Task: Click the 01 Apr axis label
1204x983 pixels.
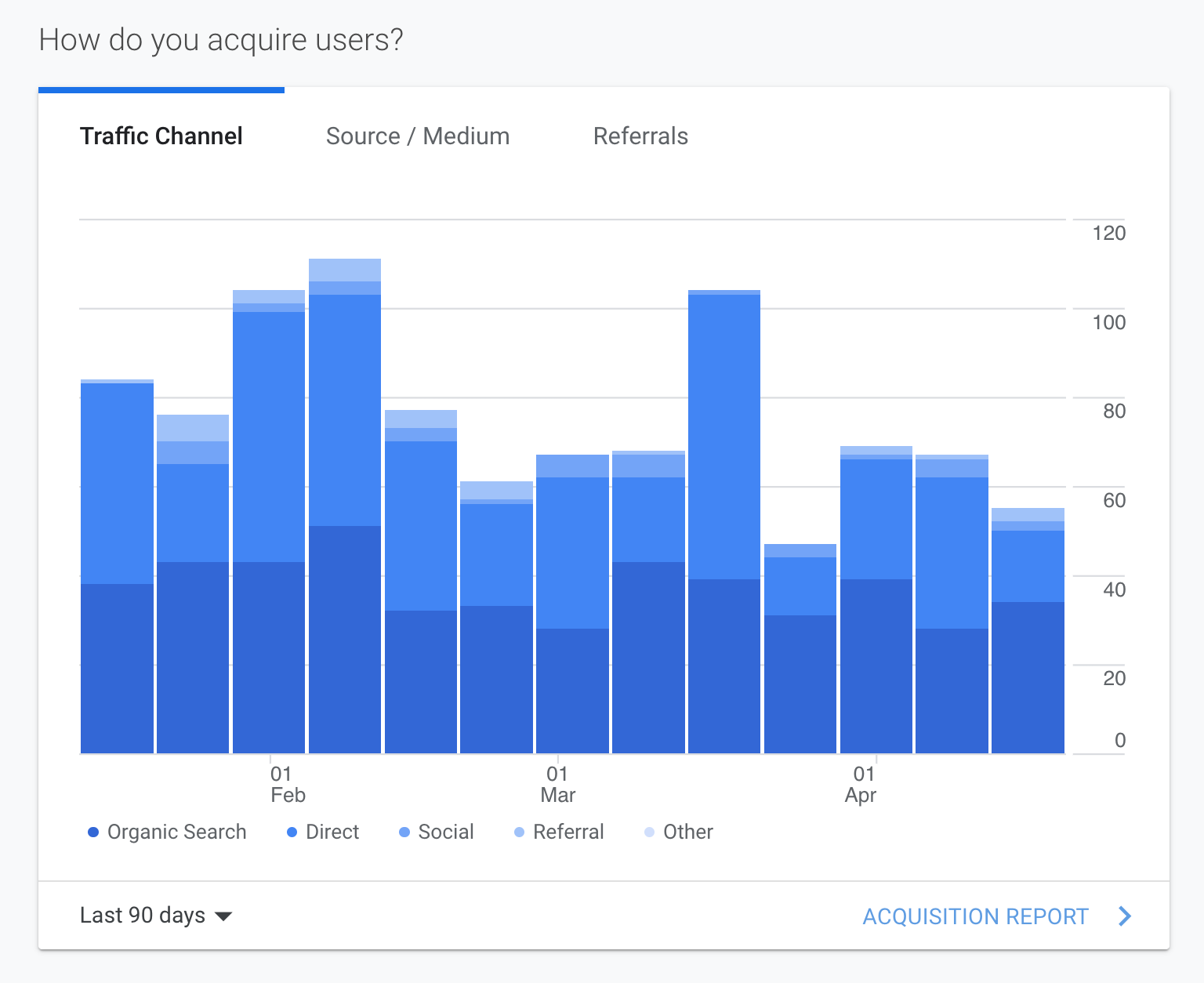Action: click(862, 785)
